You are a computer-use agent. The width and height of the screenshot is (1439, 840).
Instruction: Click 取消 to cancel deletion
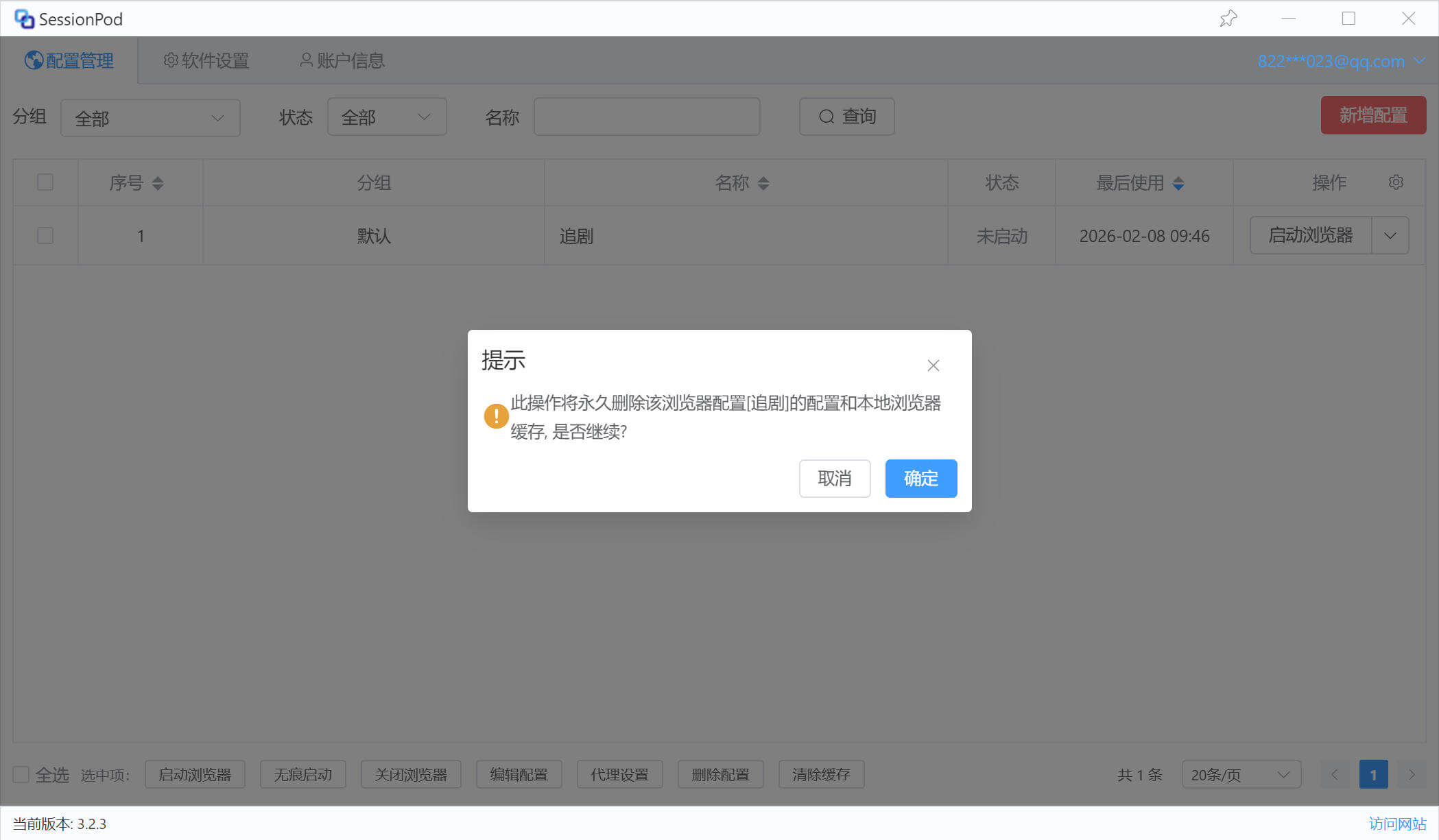[x=834, y=478]
